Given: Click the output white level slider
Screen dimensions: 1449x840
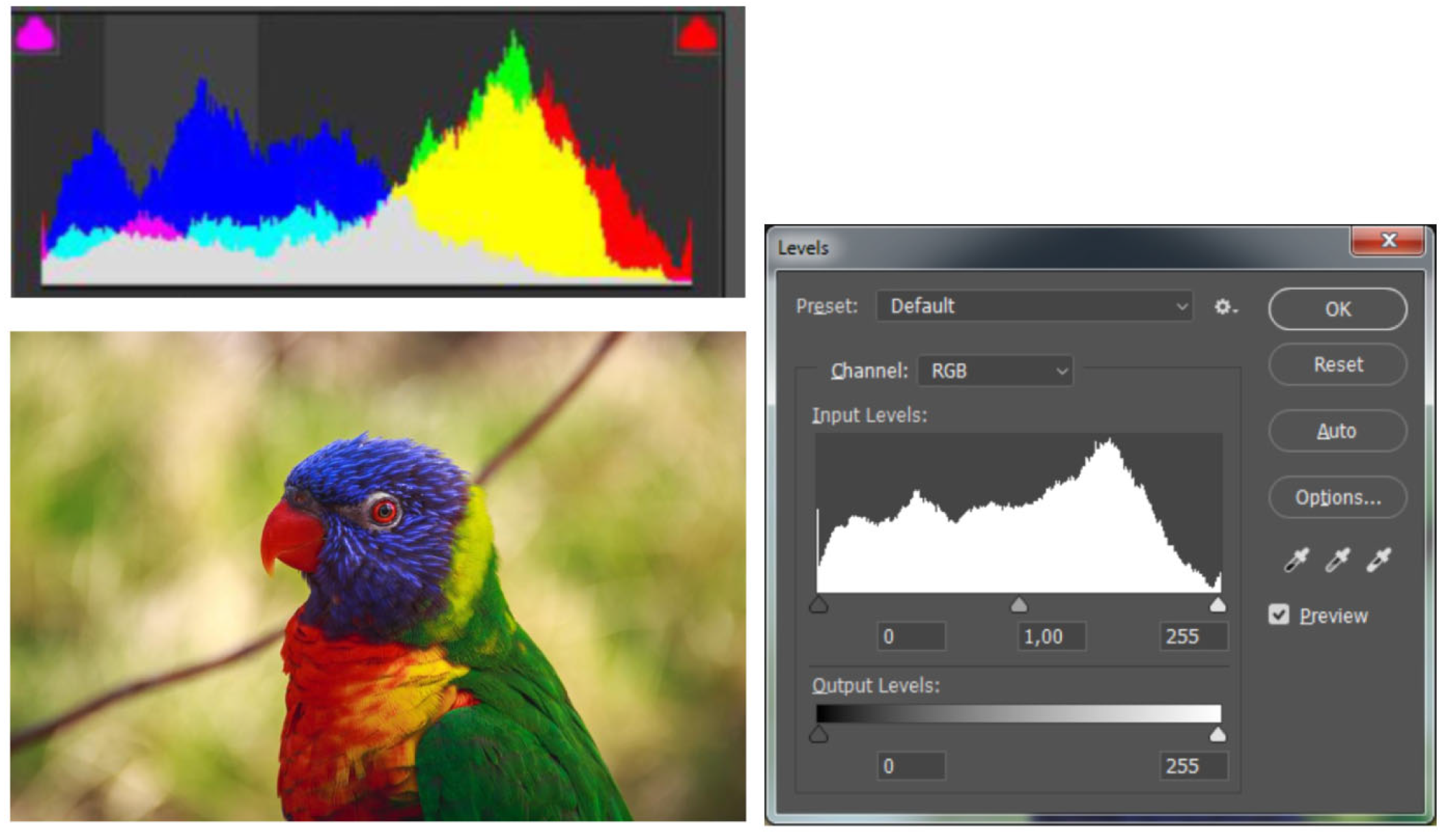Looking at the screenshot, I should [1217, 735].
